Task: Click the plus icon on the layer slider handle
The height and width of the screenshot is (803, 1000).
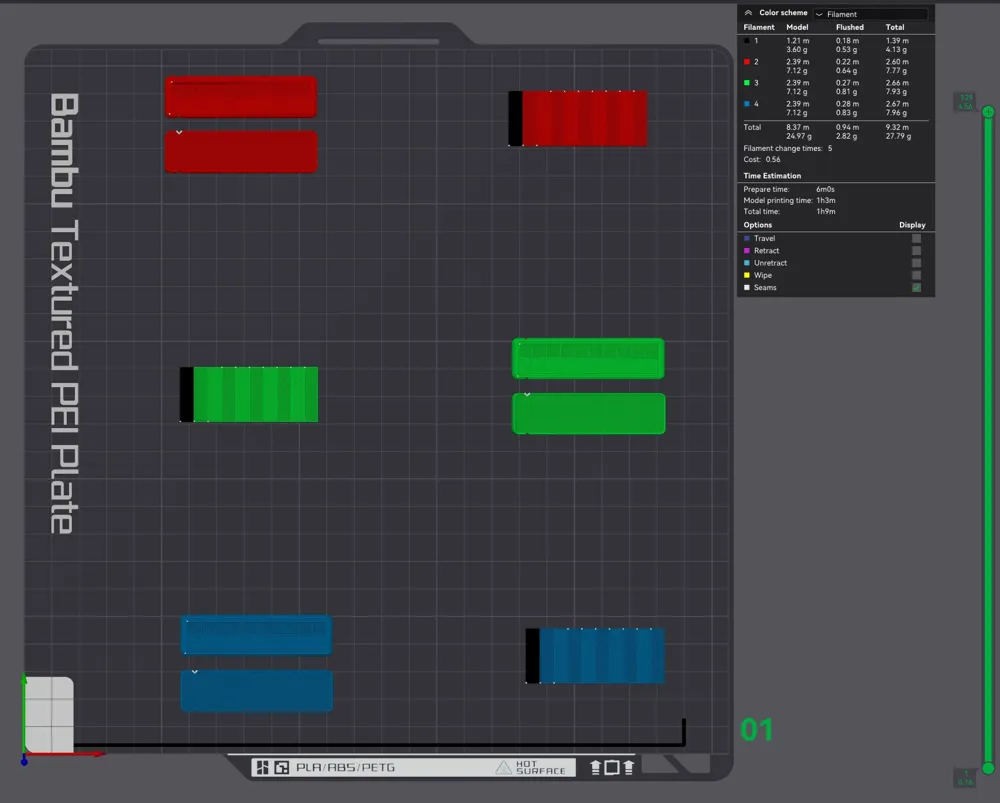Action: tap(987, 113)
